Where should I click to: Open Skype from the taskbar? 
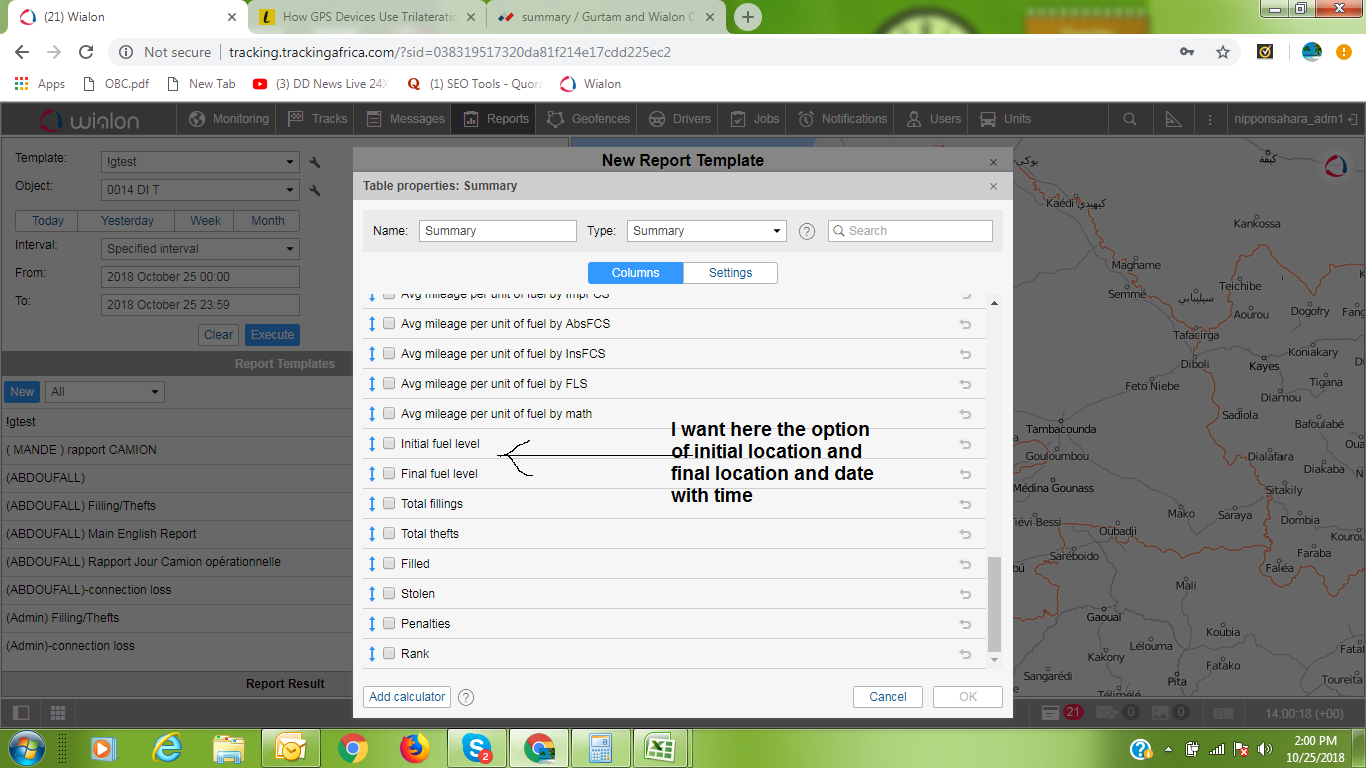coord(477,747)
